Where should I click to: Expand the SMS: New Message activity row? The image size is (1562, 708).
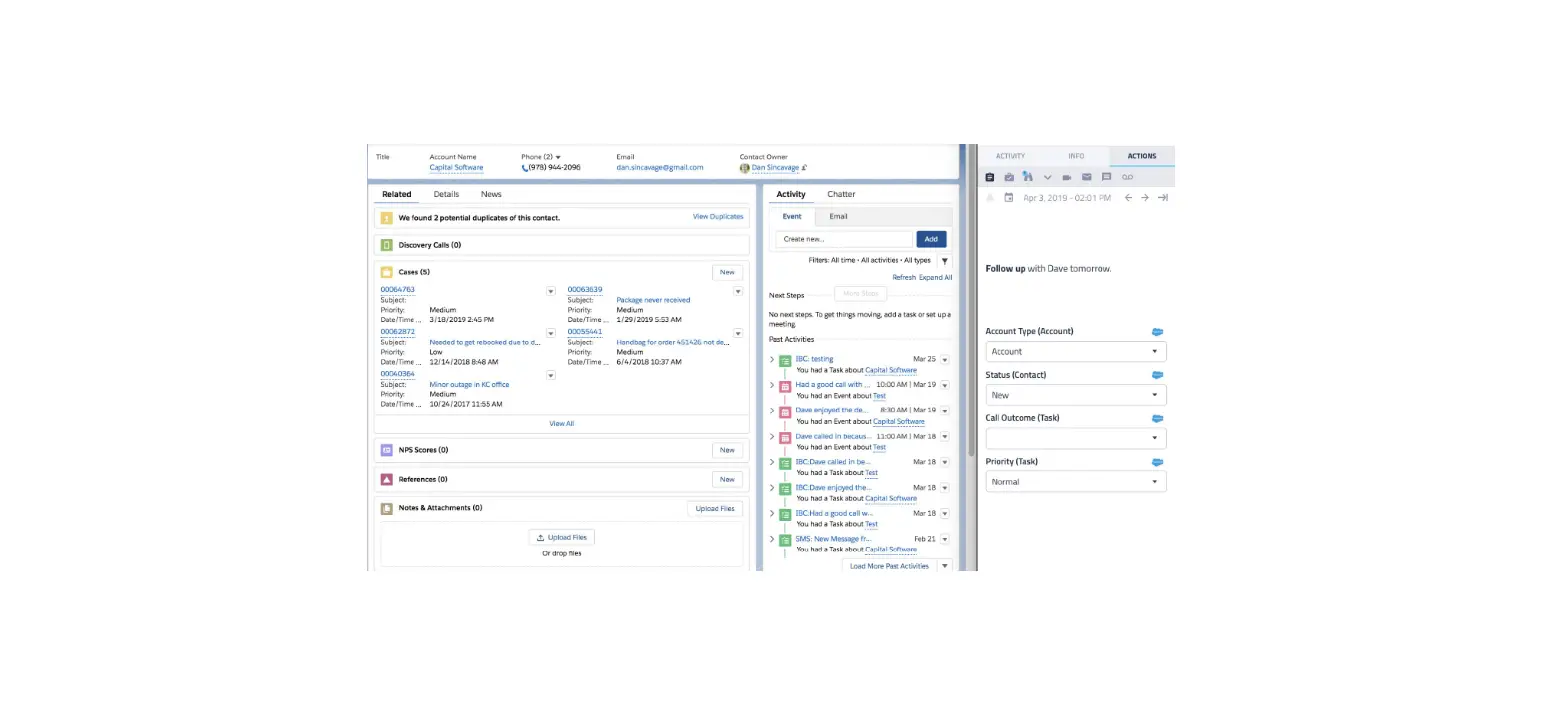point(772,539)
